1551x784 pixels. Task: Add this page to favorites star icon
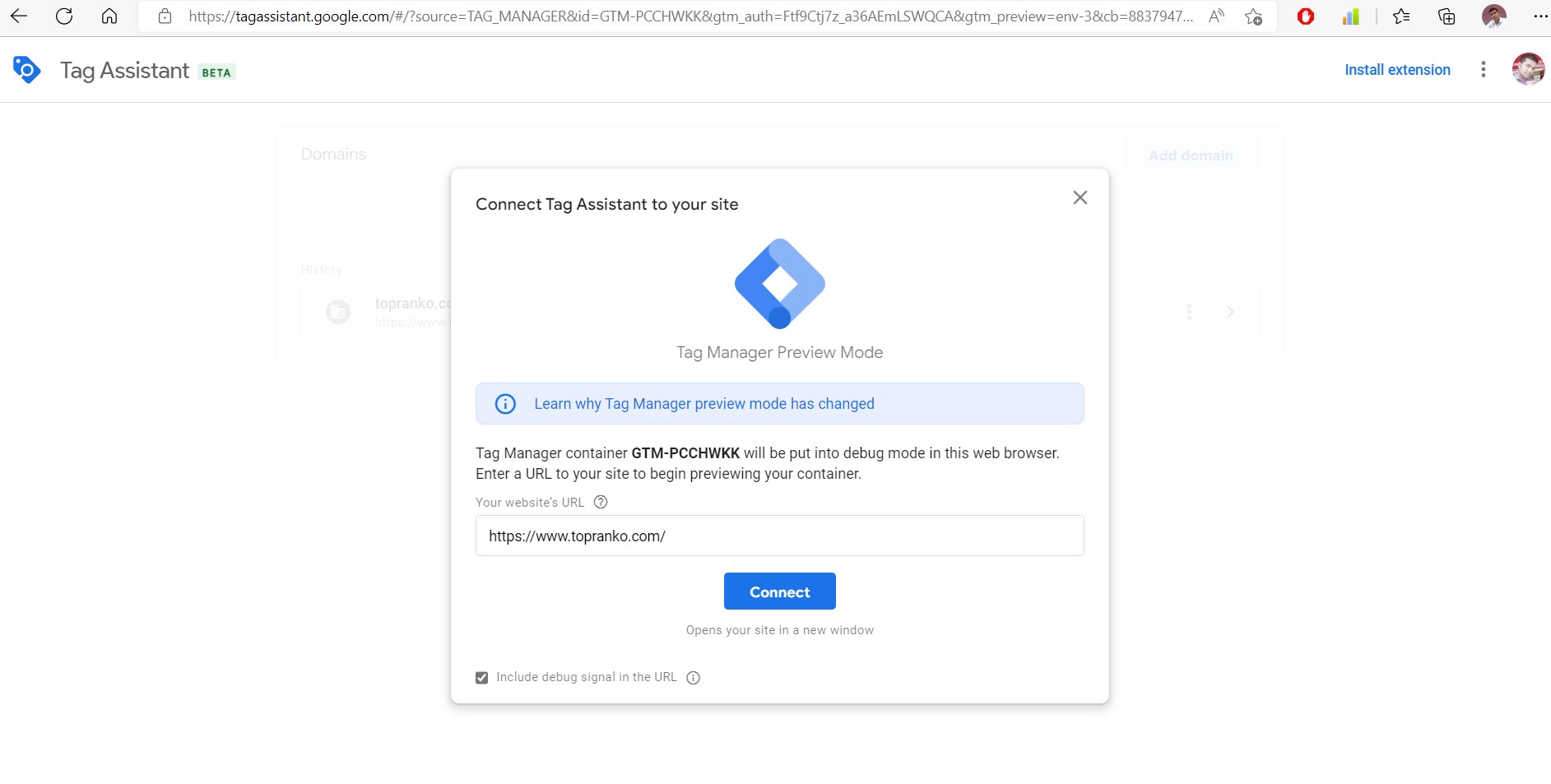pyautogui.click(x=1253, y=16)
